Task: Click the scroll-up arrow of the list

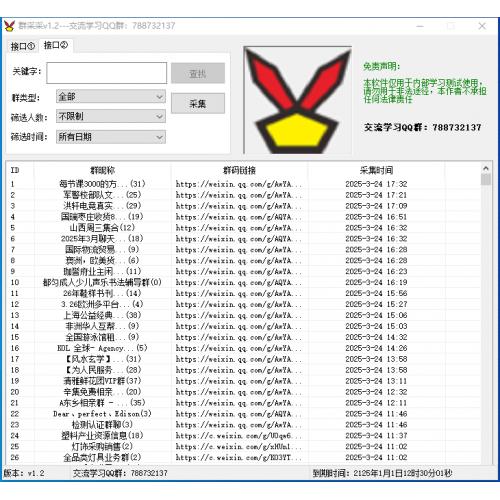Action: click(x=486, y=168)
